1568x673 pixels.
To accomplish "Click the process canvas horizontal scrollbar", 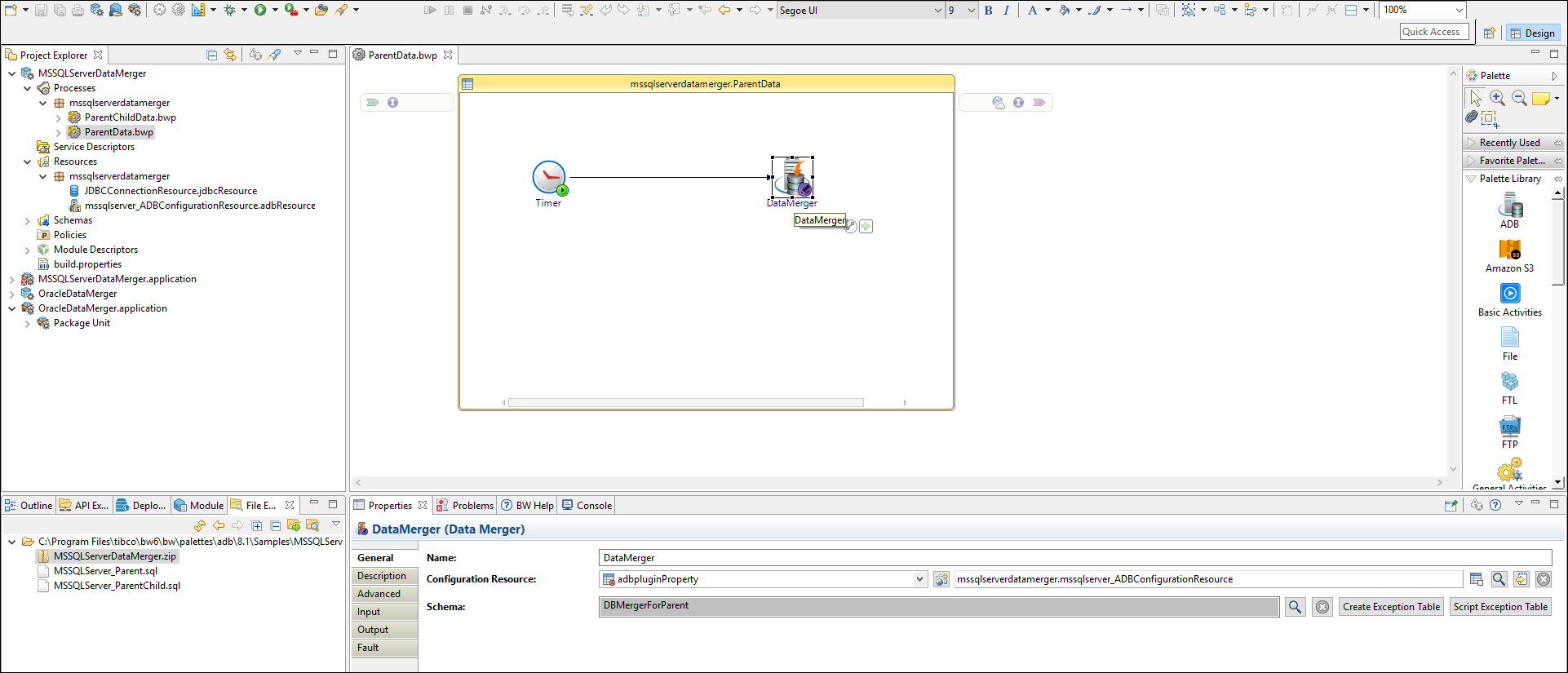I will [685, 403].
